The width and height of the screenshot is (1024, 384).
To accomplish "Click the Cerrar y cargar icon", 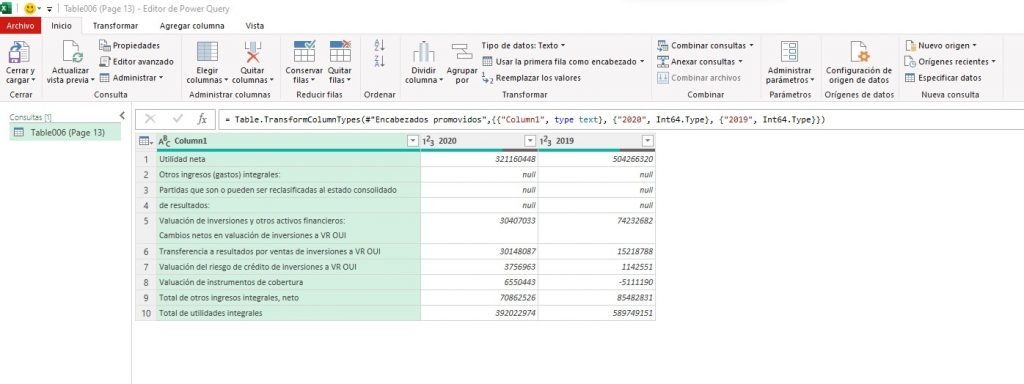I will [x=20, y=52].
